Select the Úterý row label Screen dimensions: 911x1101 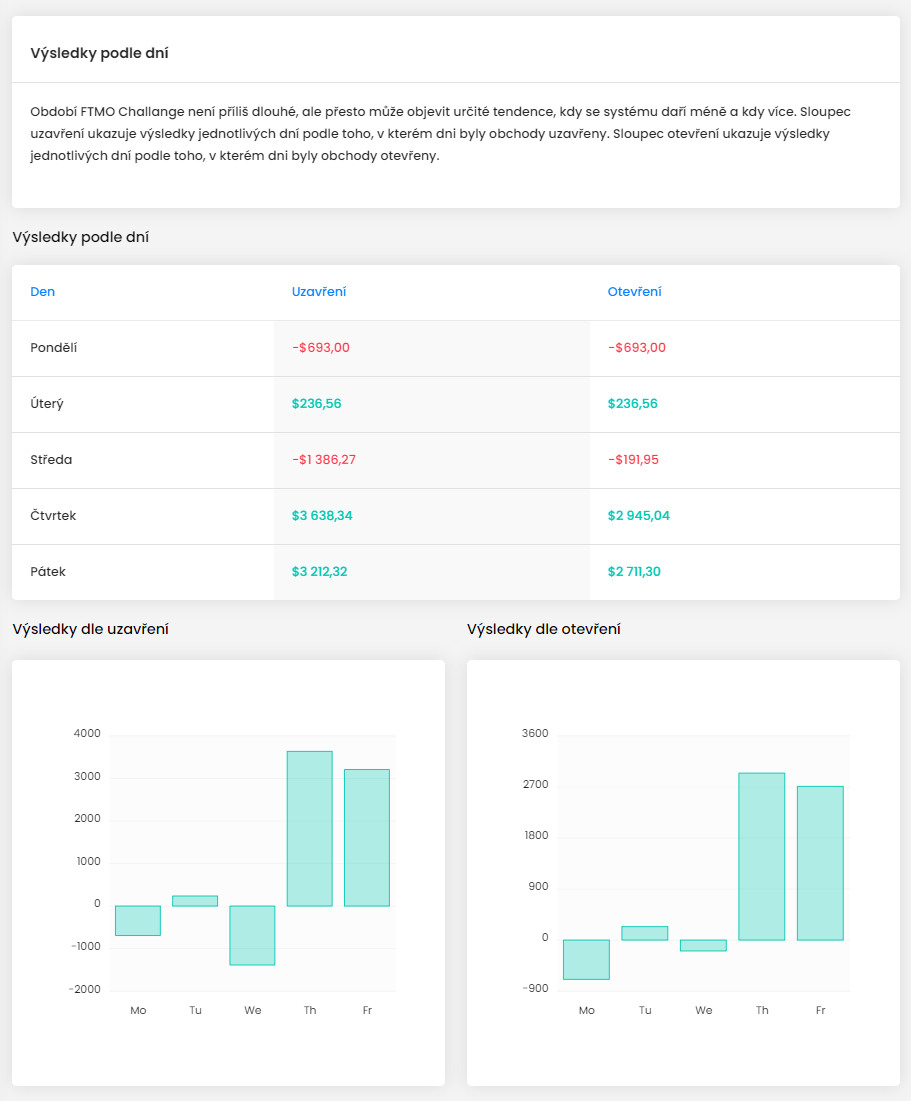pyautogui.click(x=46, y=404)
